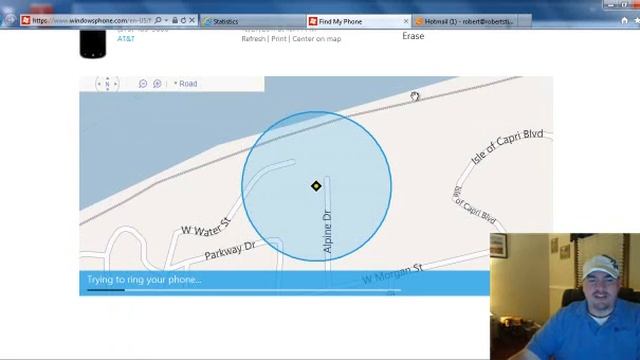Focus the windowsphone.com URL field
640x360 pixels.
pos(91,20)
